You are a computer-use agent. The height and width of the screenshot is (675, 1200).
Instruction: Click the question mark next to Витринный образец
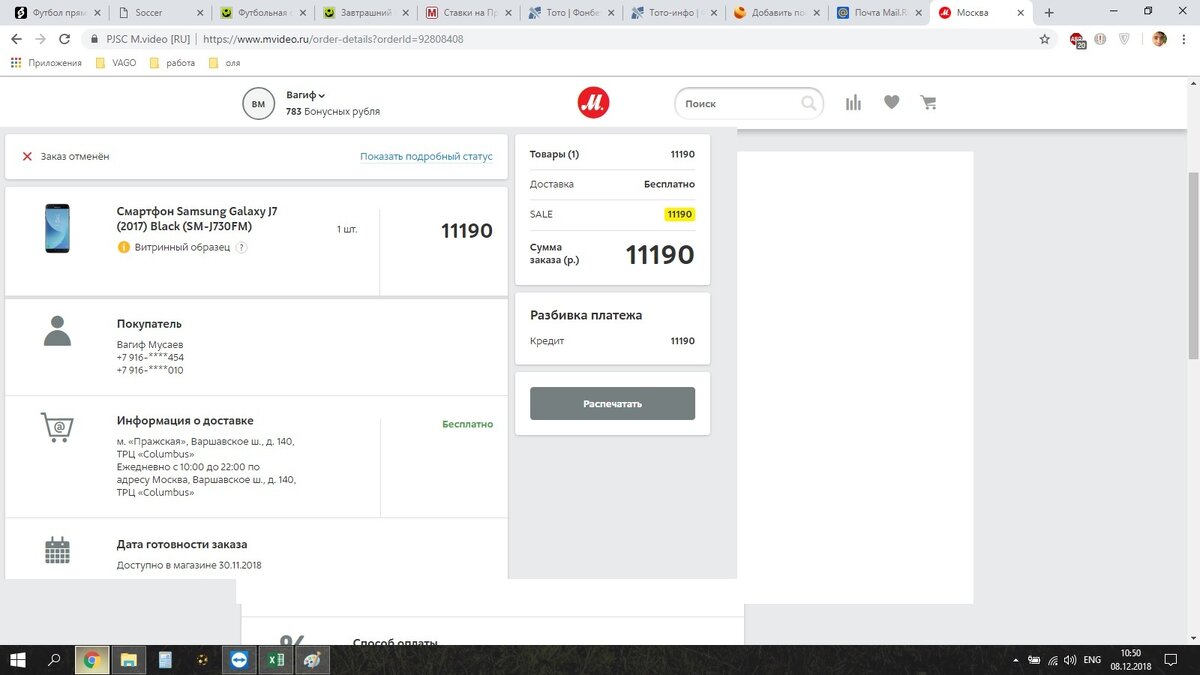[x=241, y=247]
